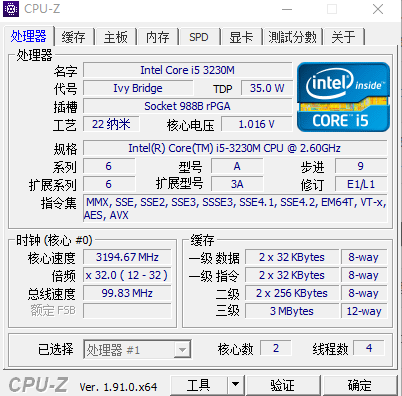
Task: Select the 測試分數 tab
Action: click(x=292, y=37)
